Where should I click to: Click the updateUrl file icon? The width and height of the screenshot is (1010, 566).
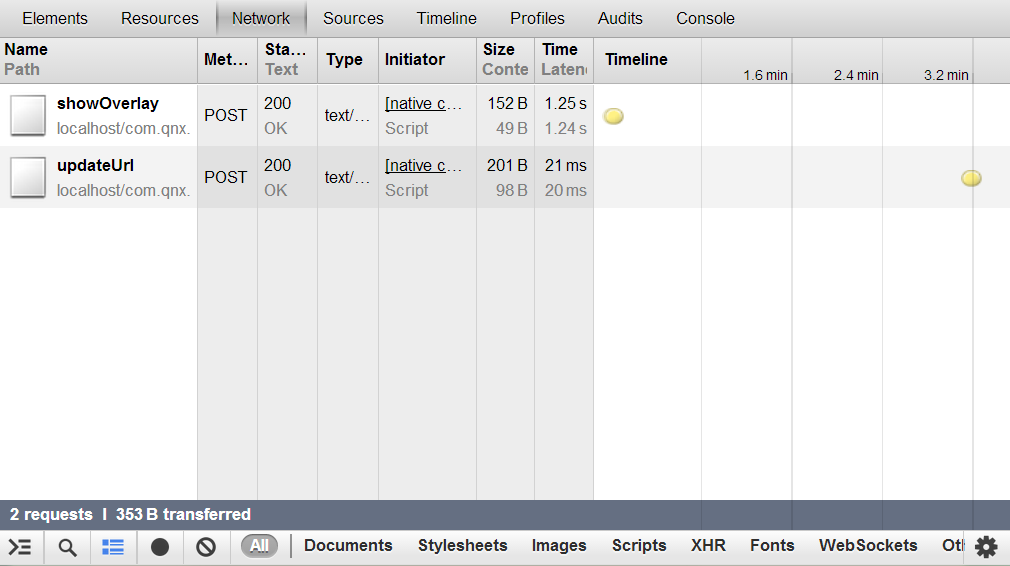28,177
